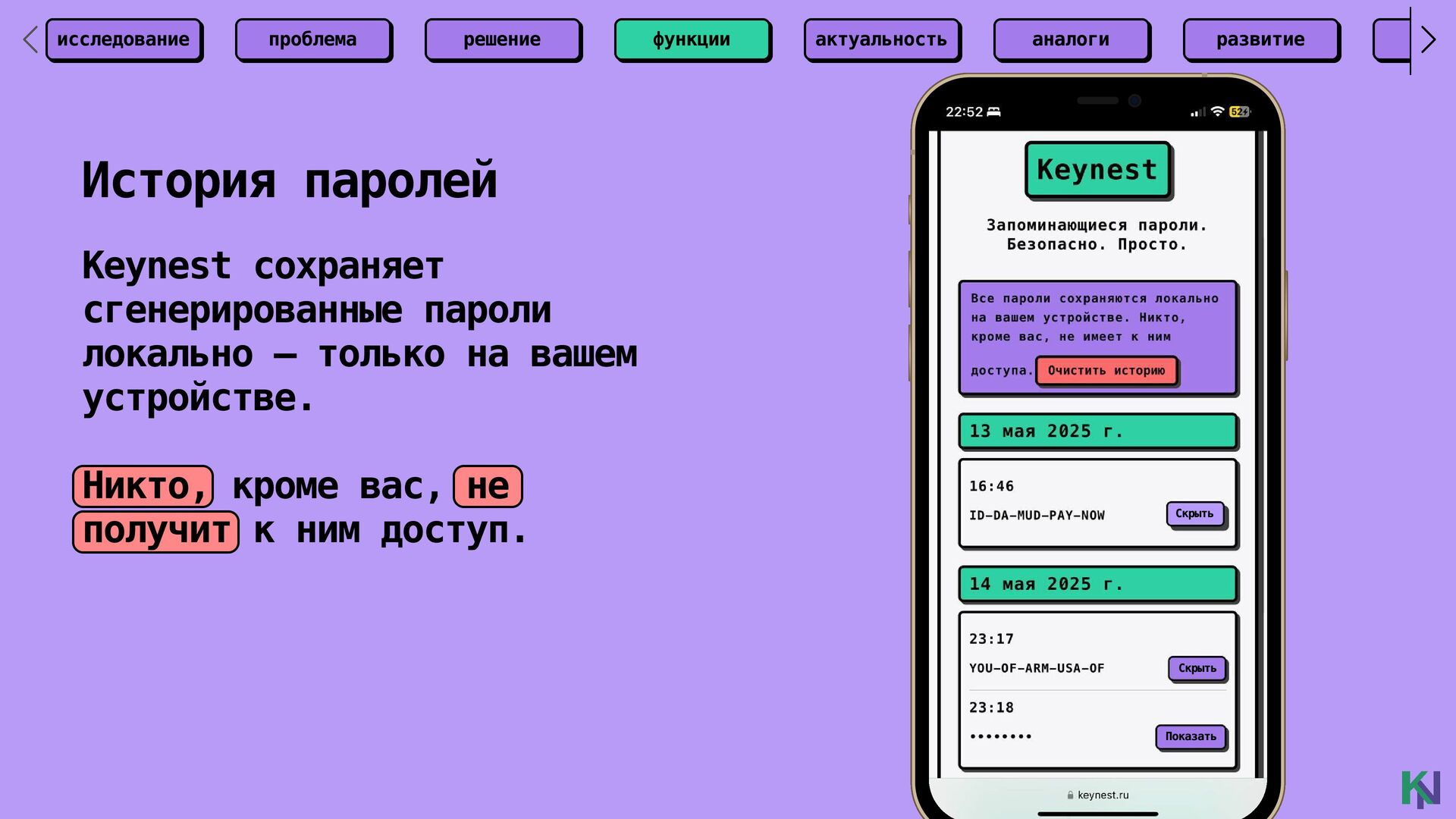Click the left arrow navigation chevron

30,39
